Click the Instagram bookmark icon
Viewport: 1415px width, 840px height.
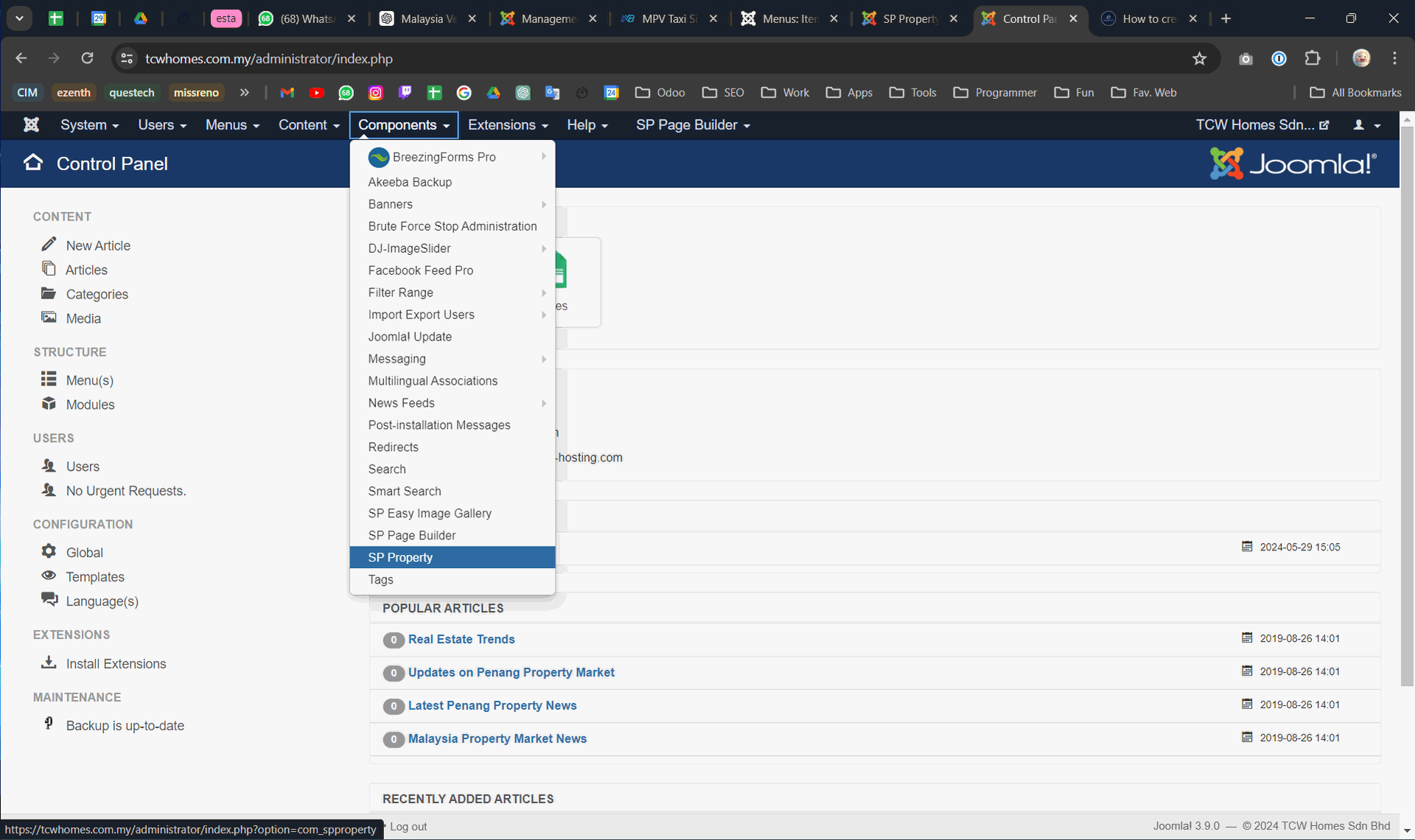tap(376, 92)
